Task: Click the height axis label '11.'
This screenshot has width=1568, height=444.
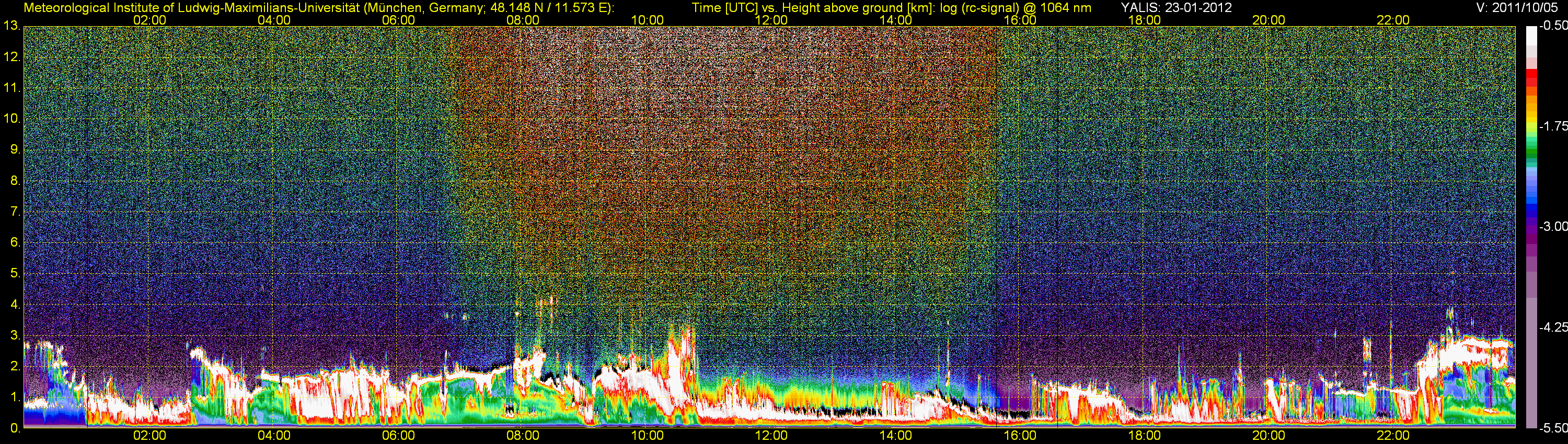Action: click(11, 88)
